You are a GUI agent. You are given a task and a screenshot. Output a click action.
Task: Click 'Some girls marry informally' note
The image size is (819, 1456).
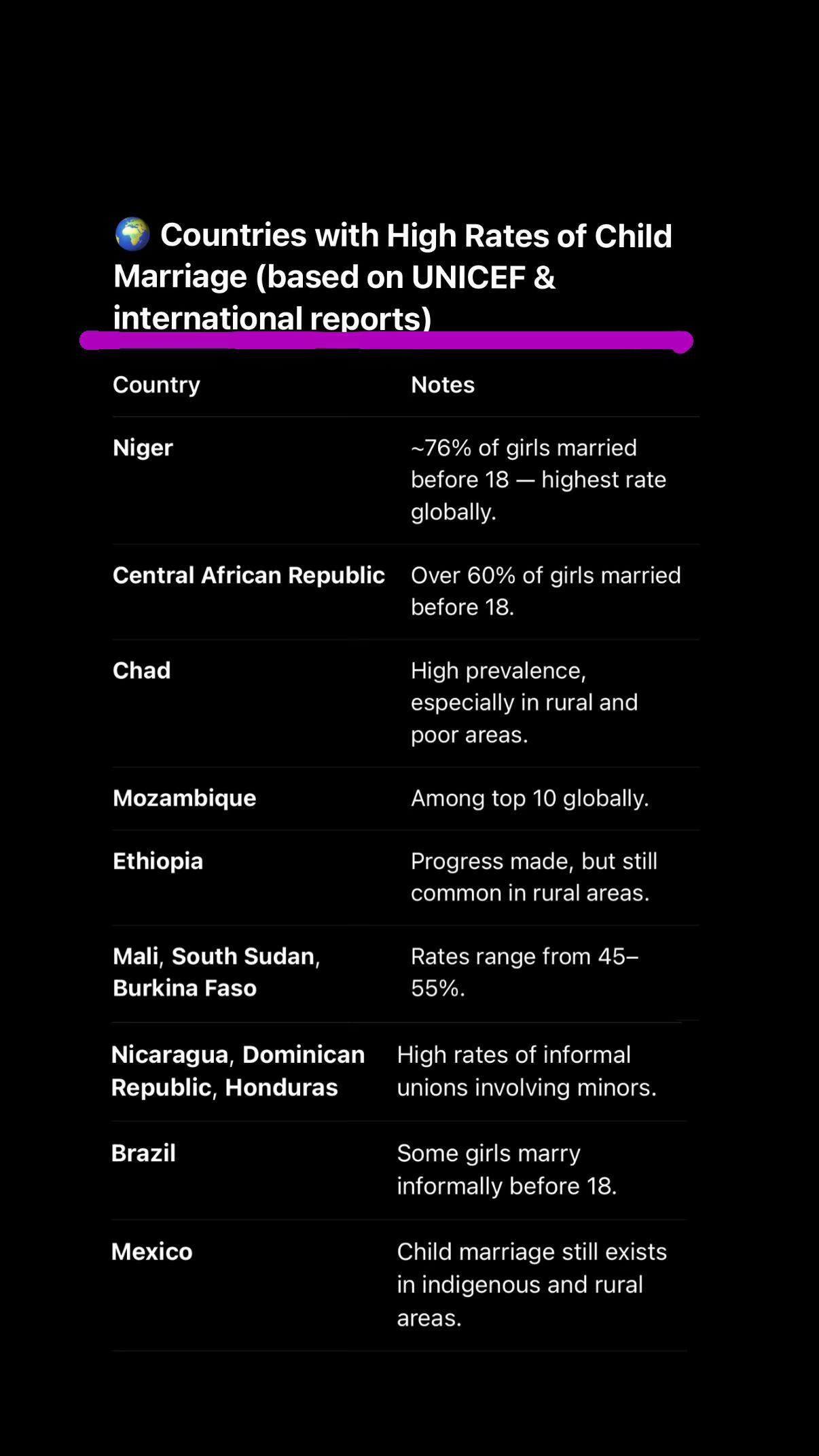point(507,1169)
